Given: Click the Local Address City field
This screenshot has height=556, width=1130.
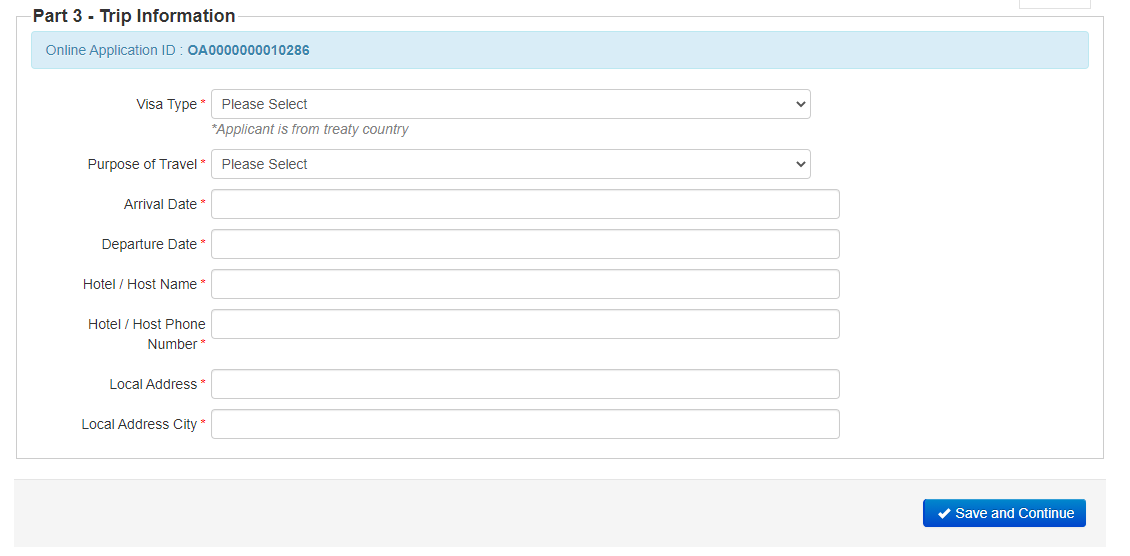Looking at the screenshot, I should [x=525, y=424].
